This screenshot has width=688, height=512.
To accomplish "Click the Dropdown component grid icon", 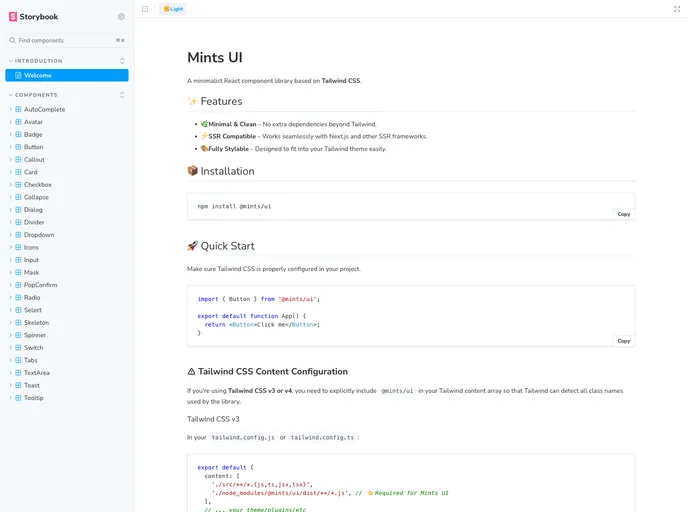I will point(18,235).
